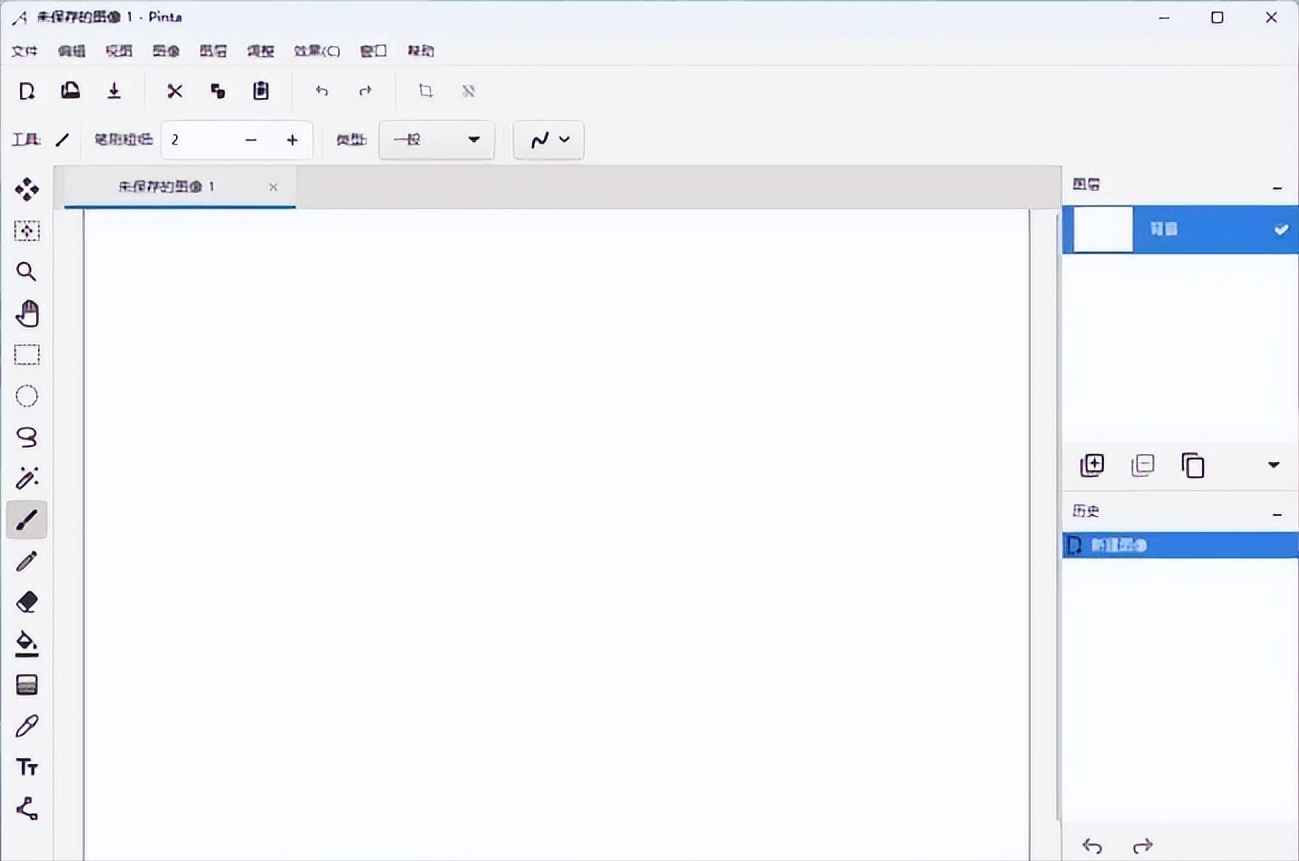Screen dimensions: 1299x861
Task: Expand the Layers panel more-options arrow
Action: tap(1274, 465)
